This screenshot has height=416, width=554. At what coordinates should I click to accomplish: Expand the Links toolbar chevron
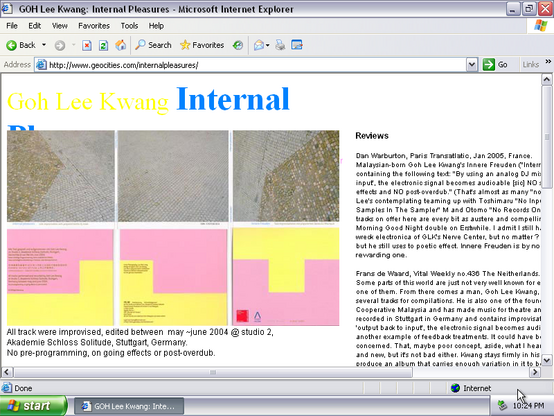(548, 61)
